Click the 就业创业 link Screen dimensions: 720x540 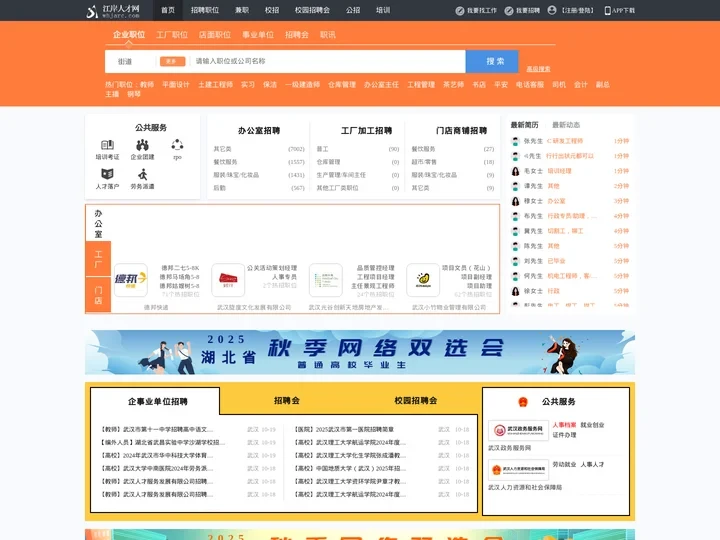click(x=592, y=425)
